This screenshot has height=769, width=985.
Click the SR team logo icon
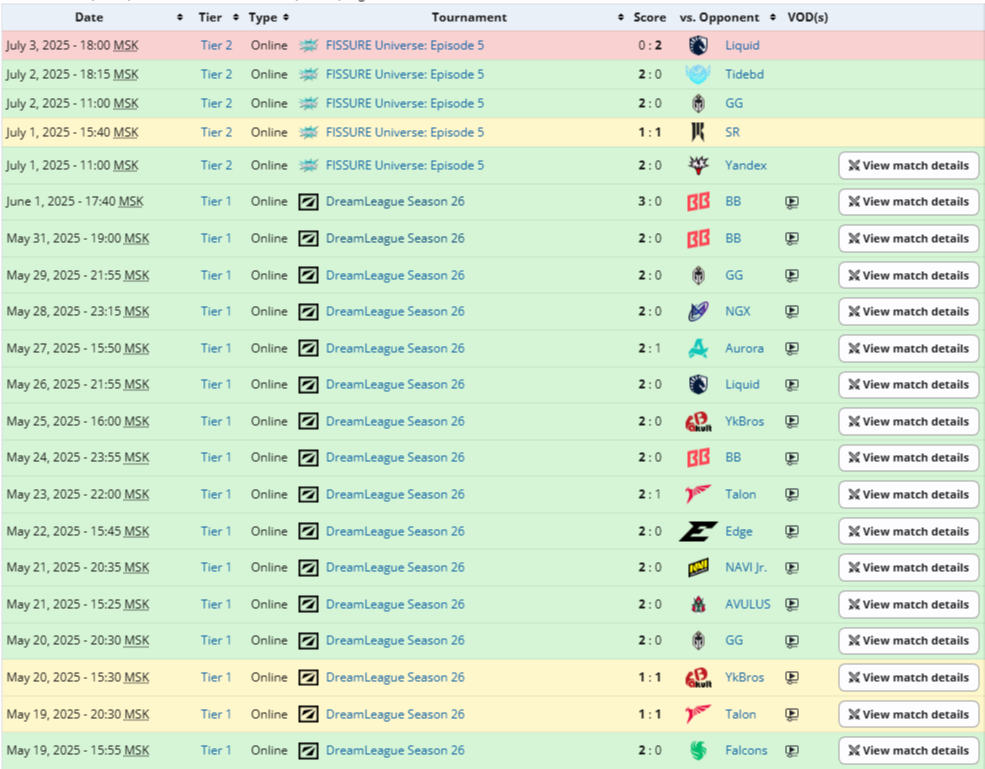pos(698,132)
